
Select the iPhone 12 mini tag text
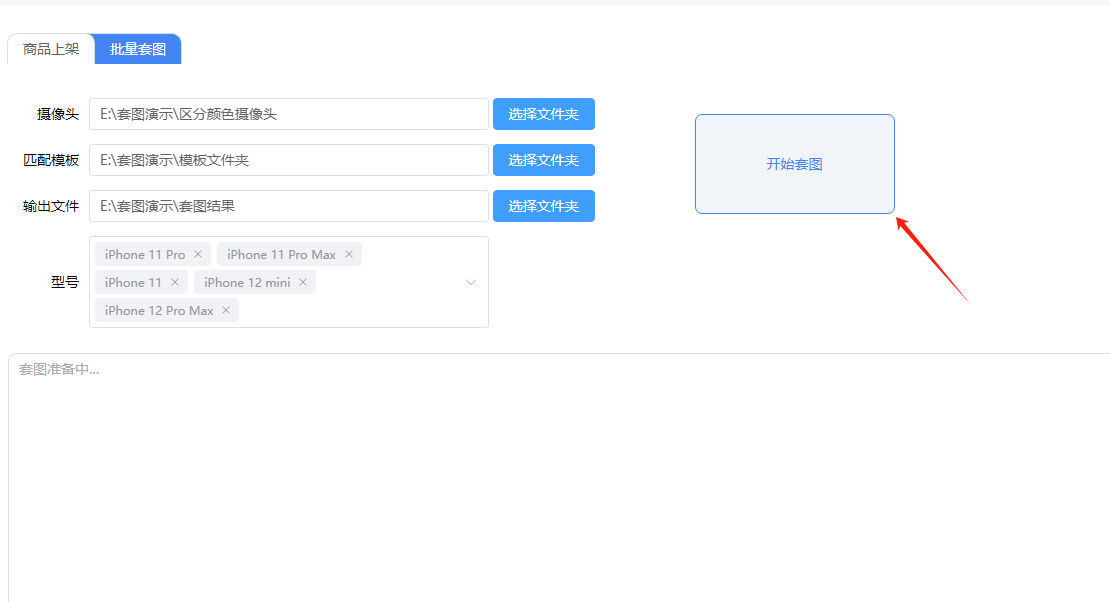247,283
